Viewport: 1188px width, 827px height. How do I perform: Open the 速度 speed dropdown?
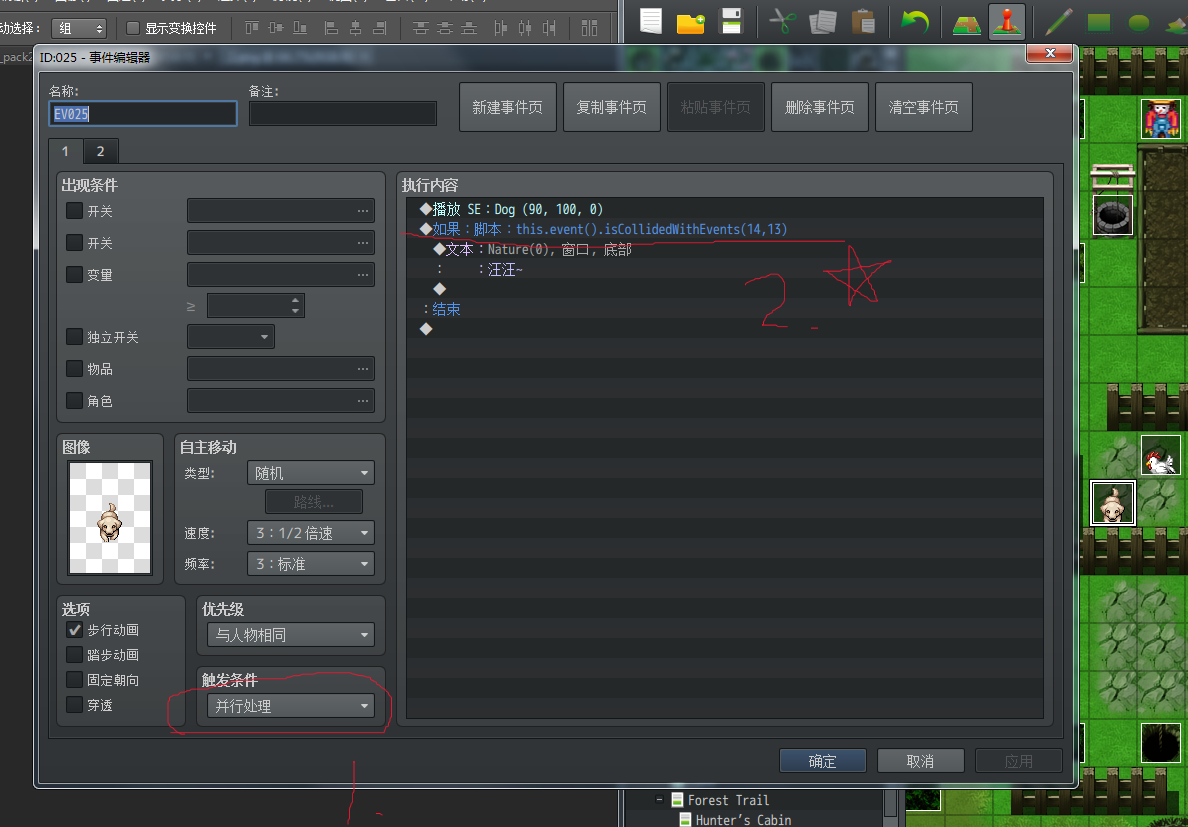pos(311,532)
